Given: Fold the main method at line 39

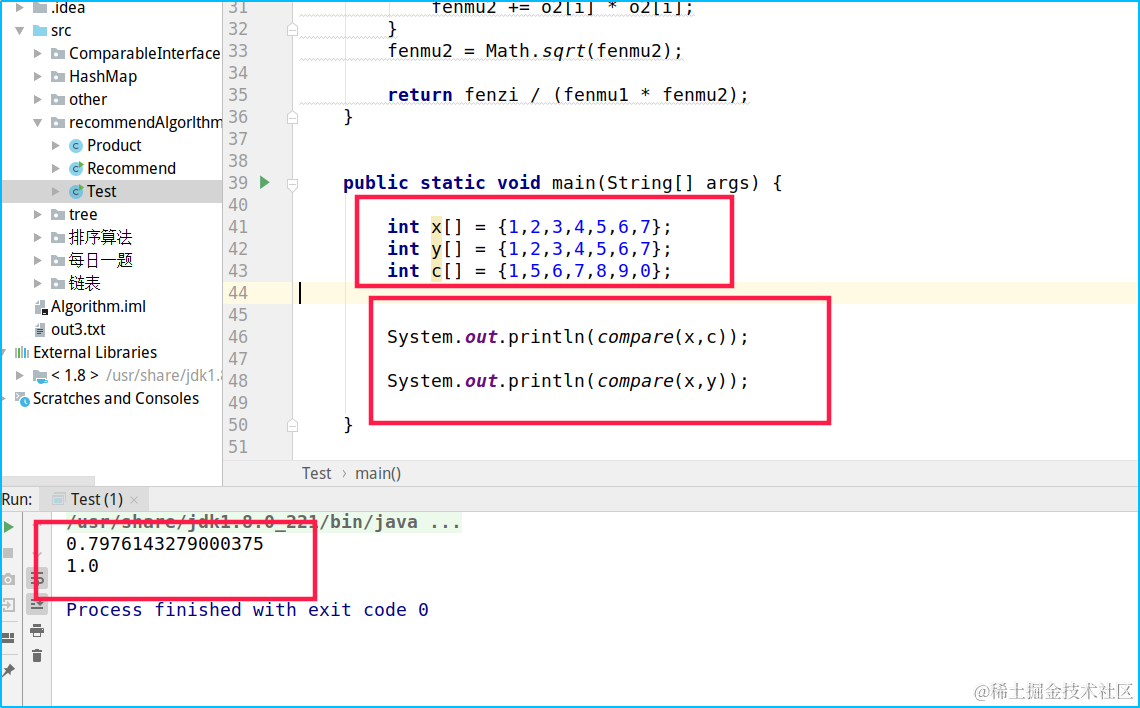Looking at the screenshot, I should (292, 185).
